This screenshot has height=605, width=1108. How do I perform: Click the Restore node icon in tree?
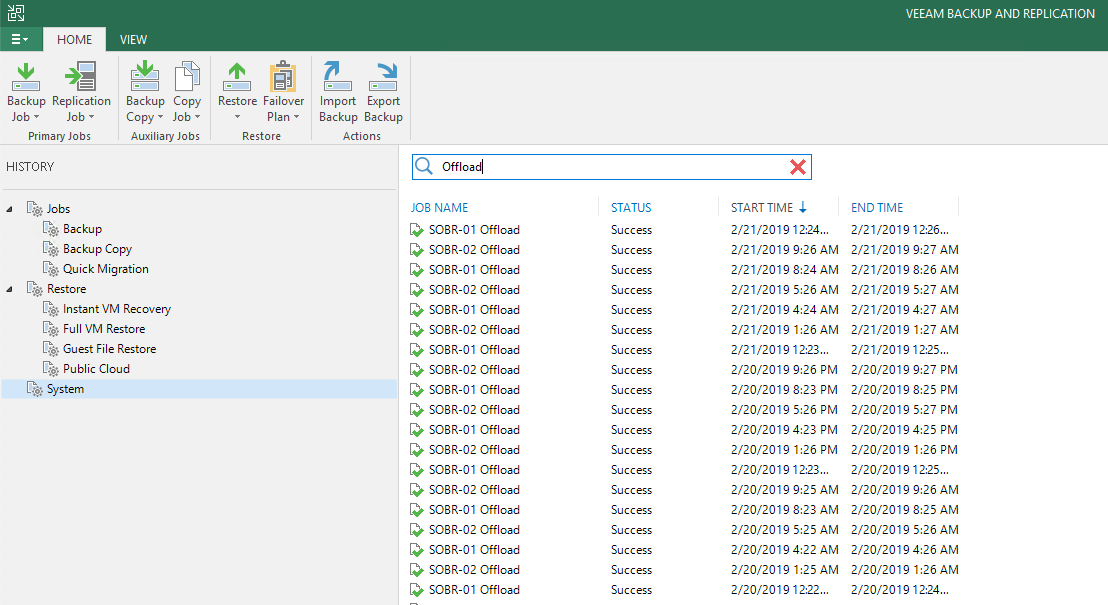[35, 288]
